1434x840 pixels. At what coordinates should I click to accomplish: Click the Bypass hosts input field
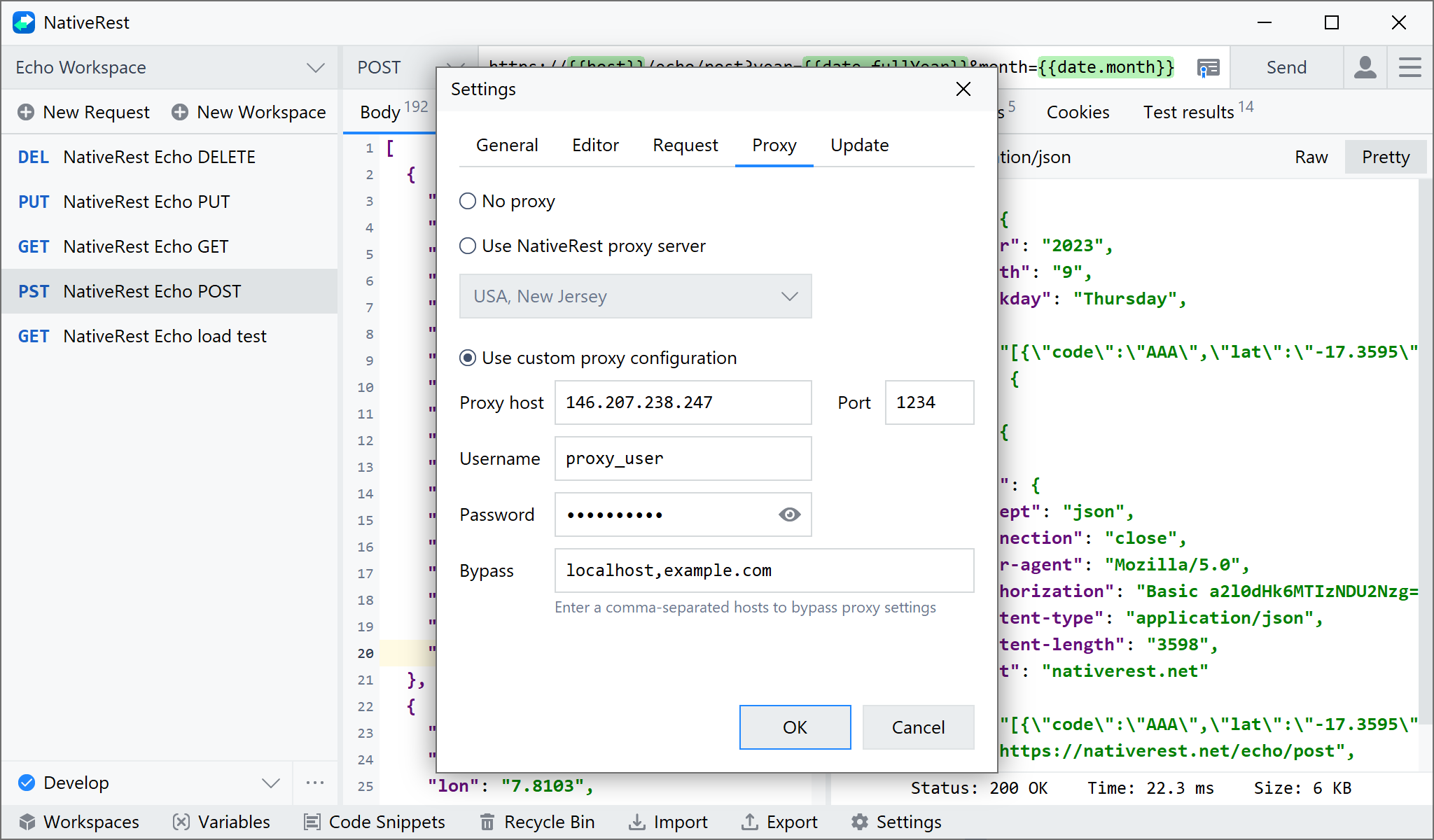(764, 570)
